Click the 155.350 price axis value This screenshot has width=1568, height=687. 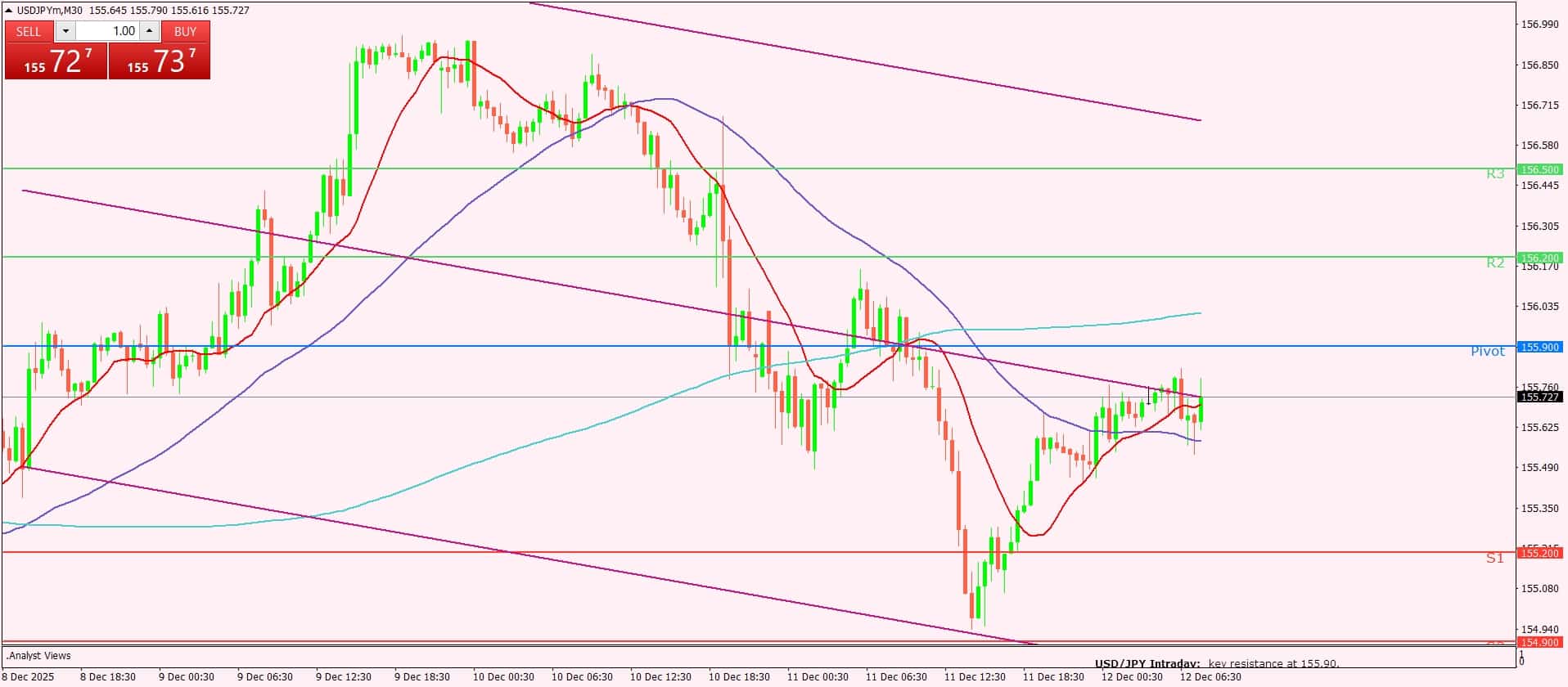coord(1539,508)
